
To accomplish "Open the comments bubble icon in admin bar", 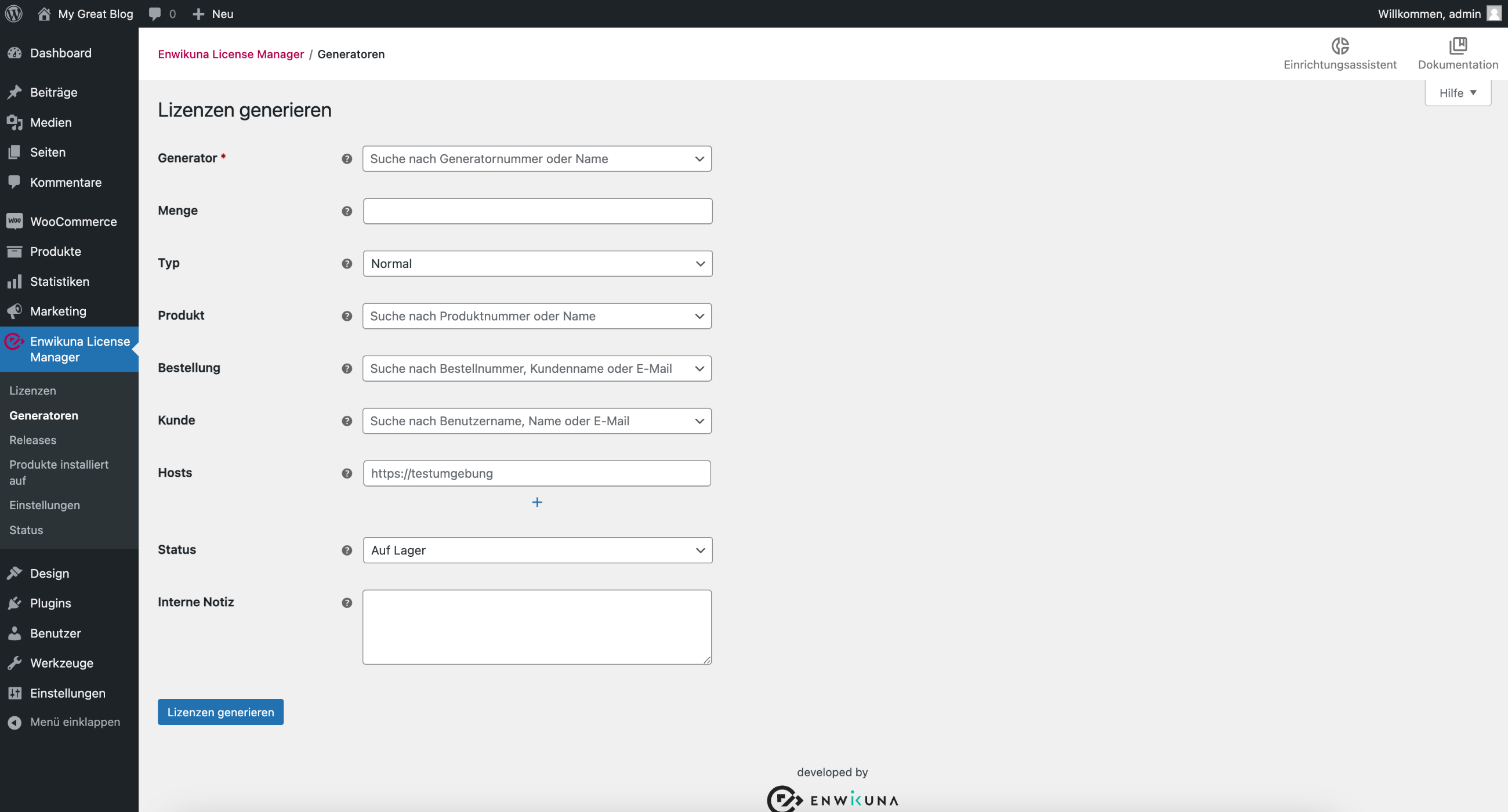I will tap(154, 13).
